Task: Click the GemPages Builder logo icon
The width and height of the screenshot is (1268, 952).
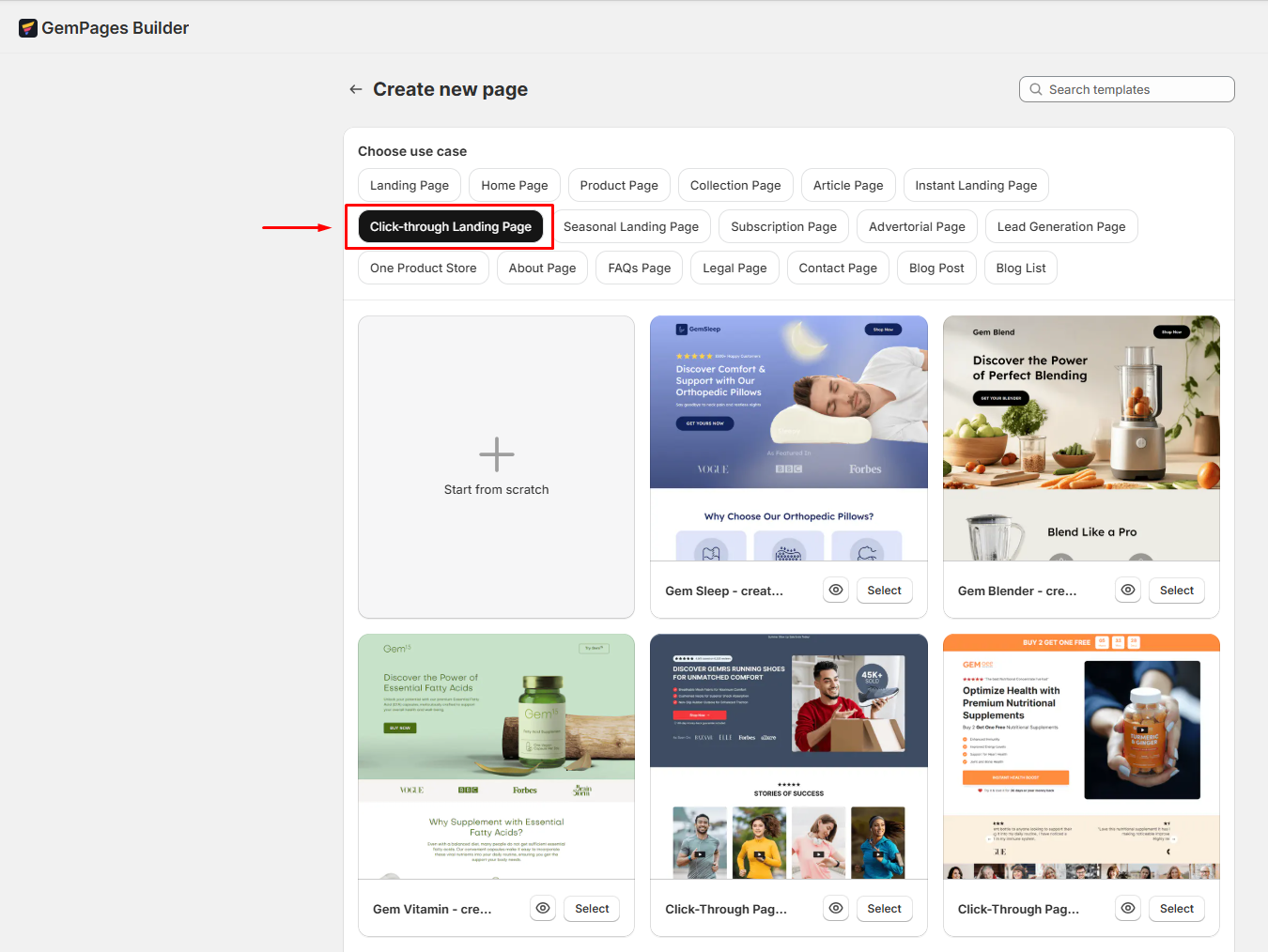Action: point(27,27)
